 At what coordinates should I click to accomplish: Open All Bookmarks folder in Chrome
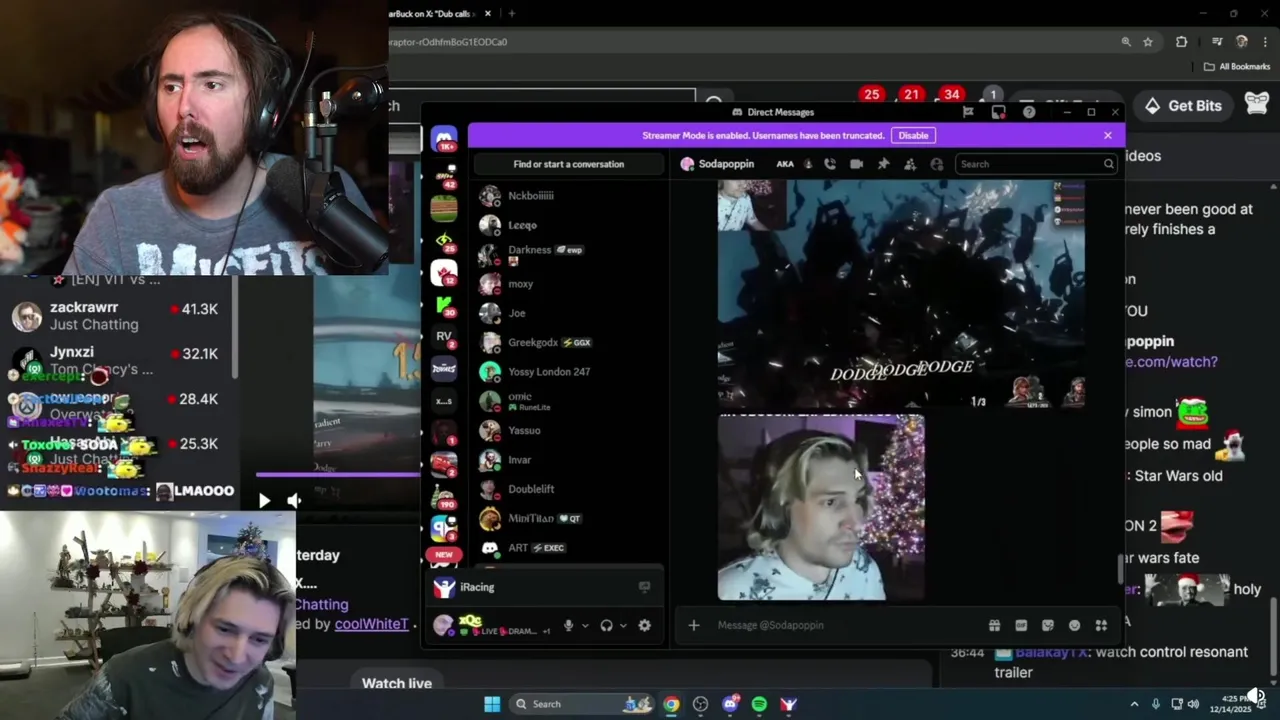pyautogui.click(x=1237, y=67)
